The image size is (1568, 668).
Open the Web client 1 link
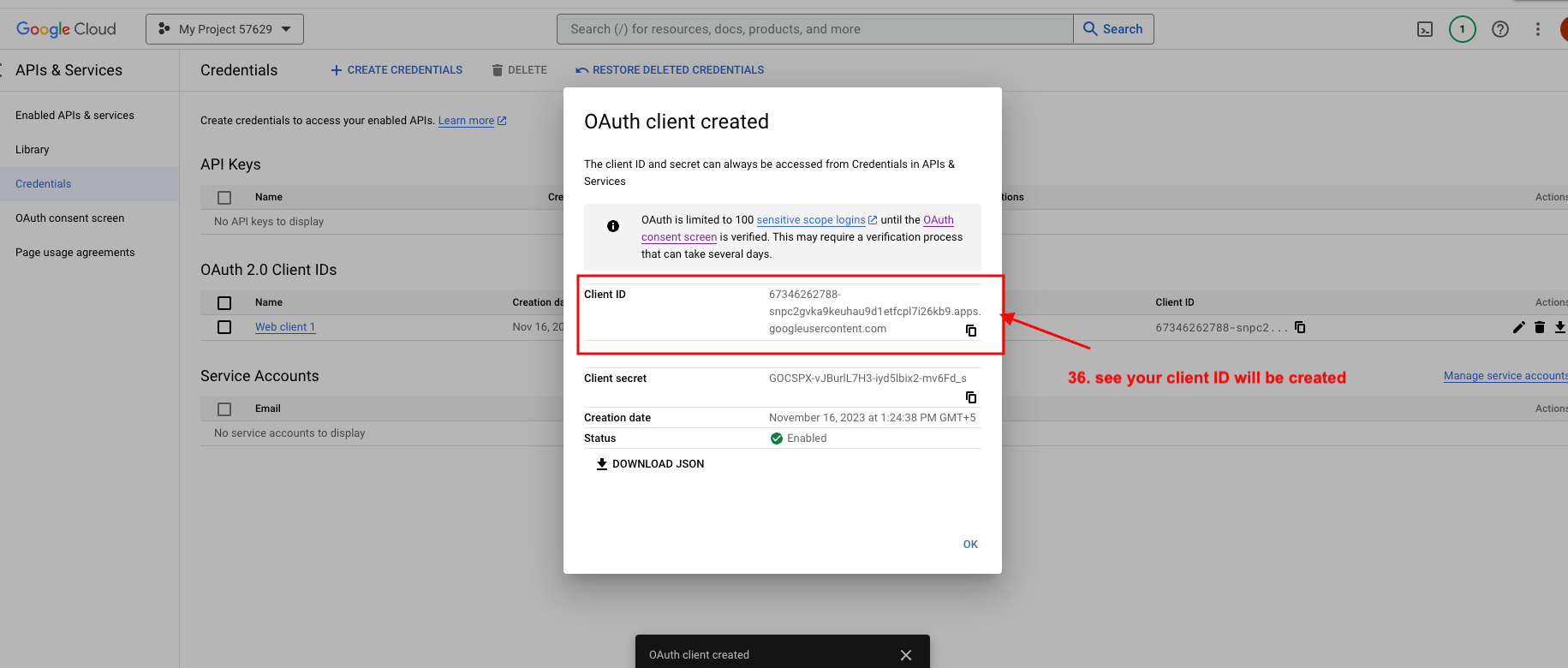coord(285,327)
